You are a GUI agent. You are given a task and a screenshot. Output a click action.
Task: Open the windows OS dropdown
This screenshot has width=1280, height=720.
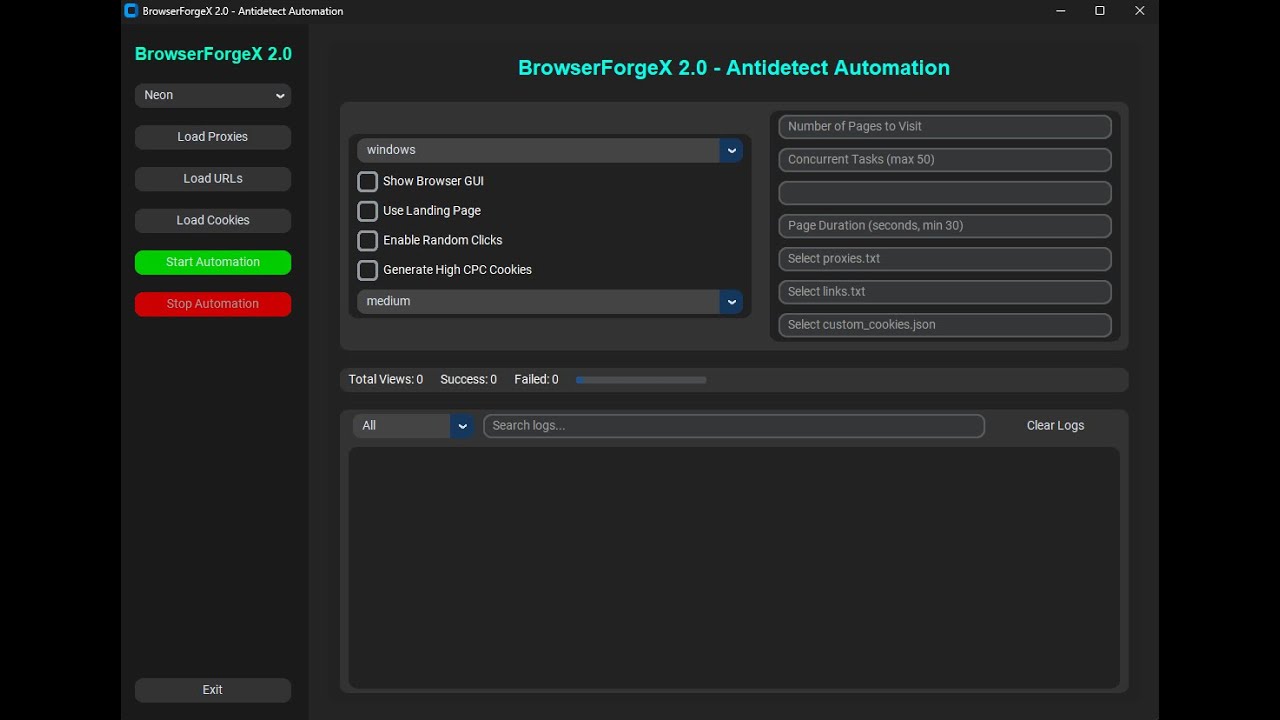(549, 150)
